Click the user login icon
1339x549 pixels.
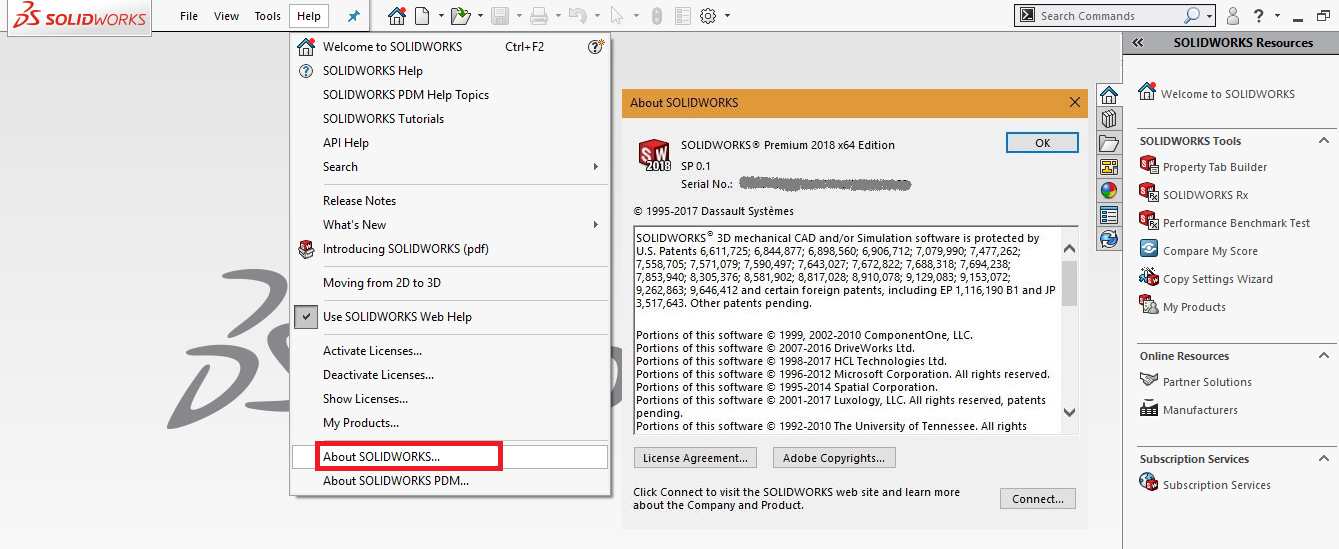click(x=1232, y=16)
